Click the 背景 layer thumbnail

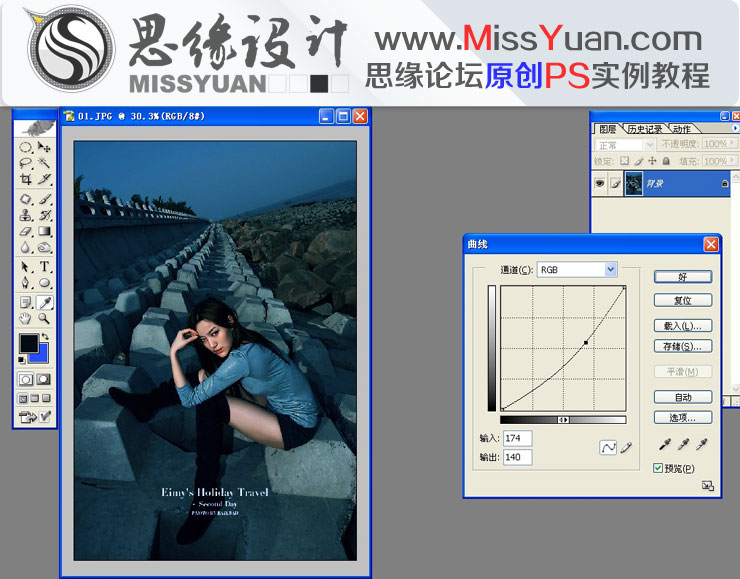tap(633, 184)
